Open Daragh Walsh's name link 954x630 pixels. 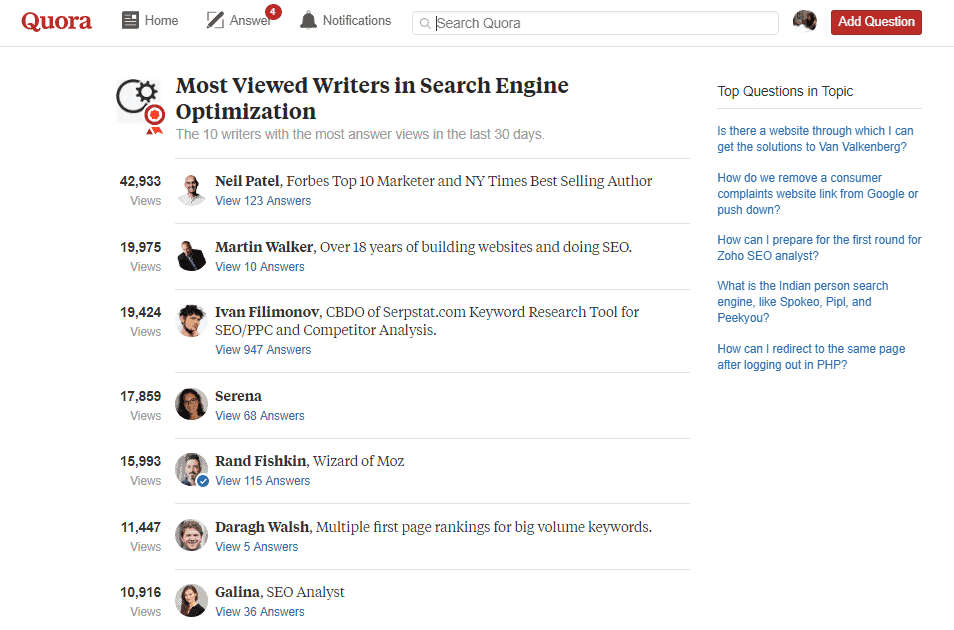pyautogui.click(x=262, y=527)
